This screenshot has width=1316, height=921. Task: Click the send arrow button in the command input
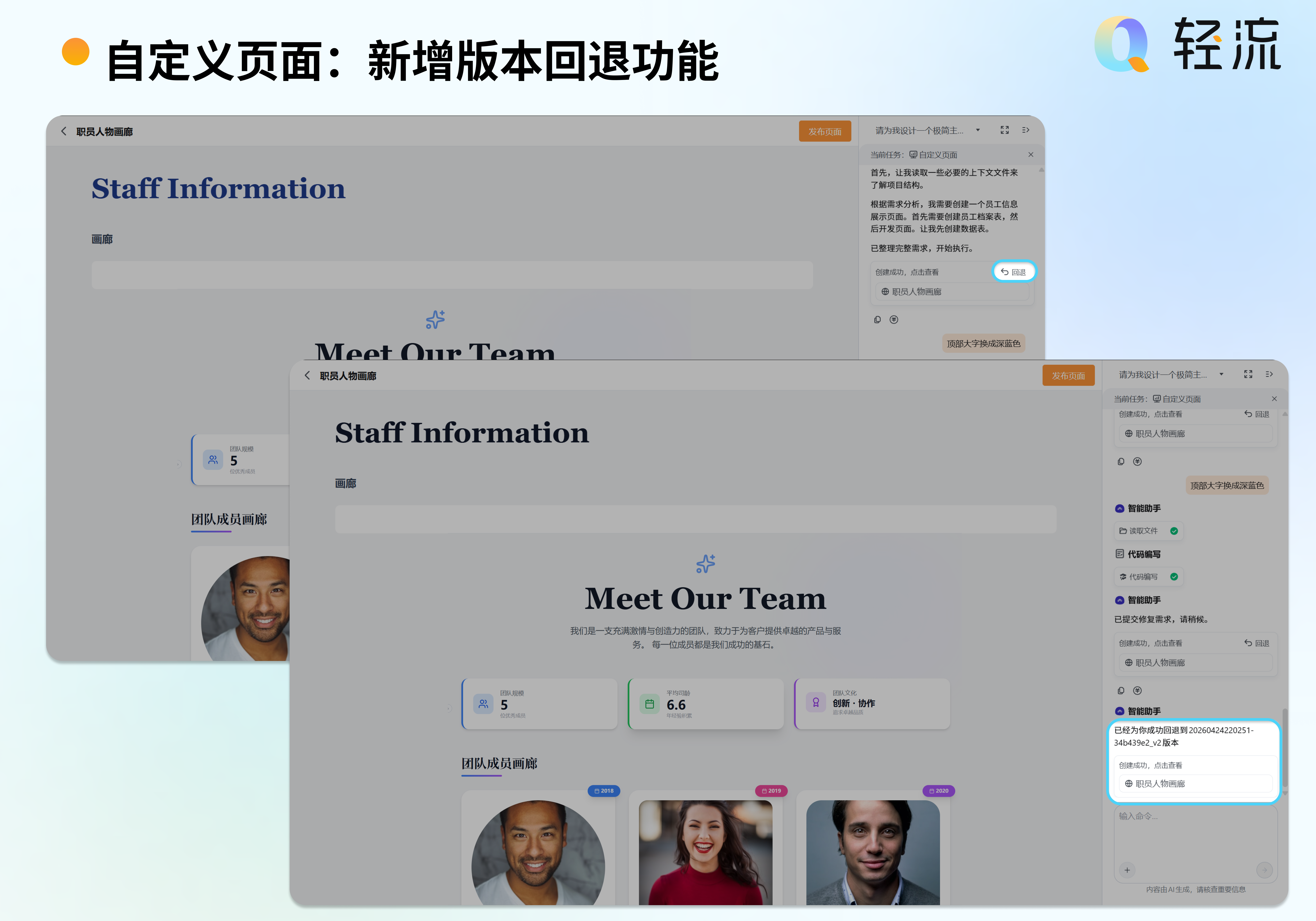pos(1264,870)
